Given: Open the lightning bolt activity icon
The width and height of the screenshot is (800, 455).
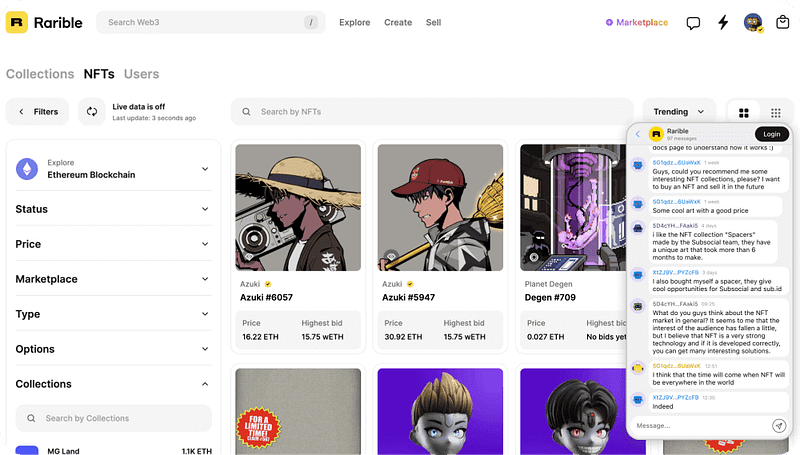Looking at the screenshot, I should 723,22.
